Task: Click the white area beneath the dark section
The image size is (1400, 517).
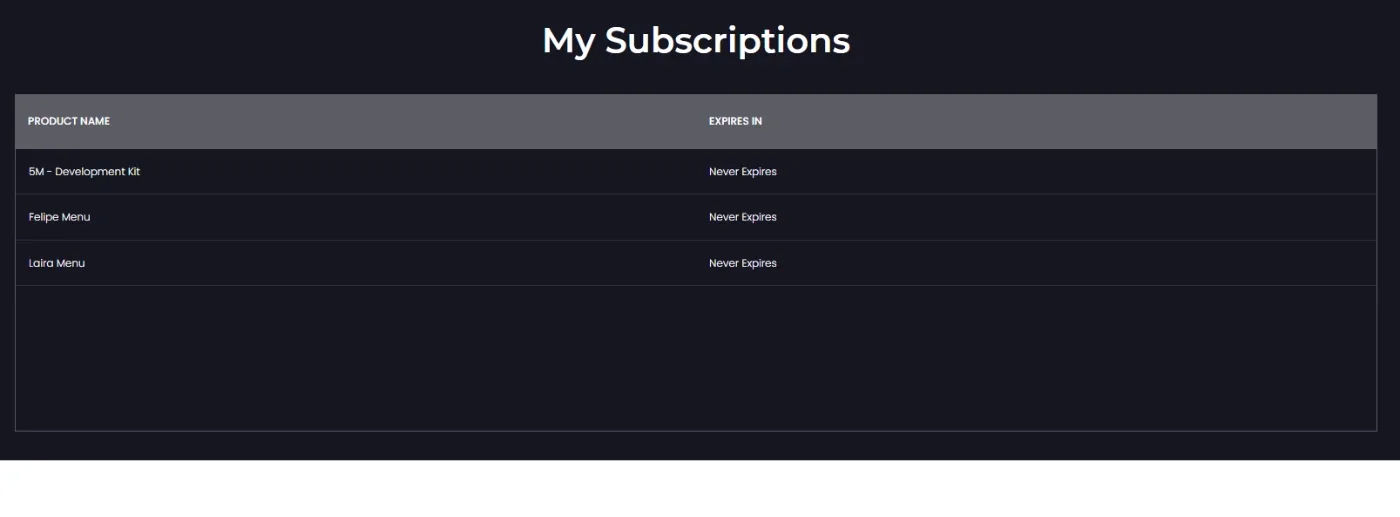Action: point(700,489)
